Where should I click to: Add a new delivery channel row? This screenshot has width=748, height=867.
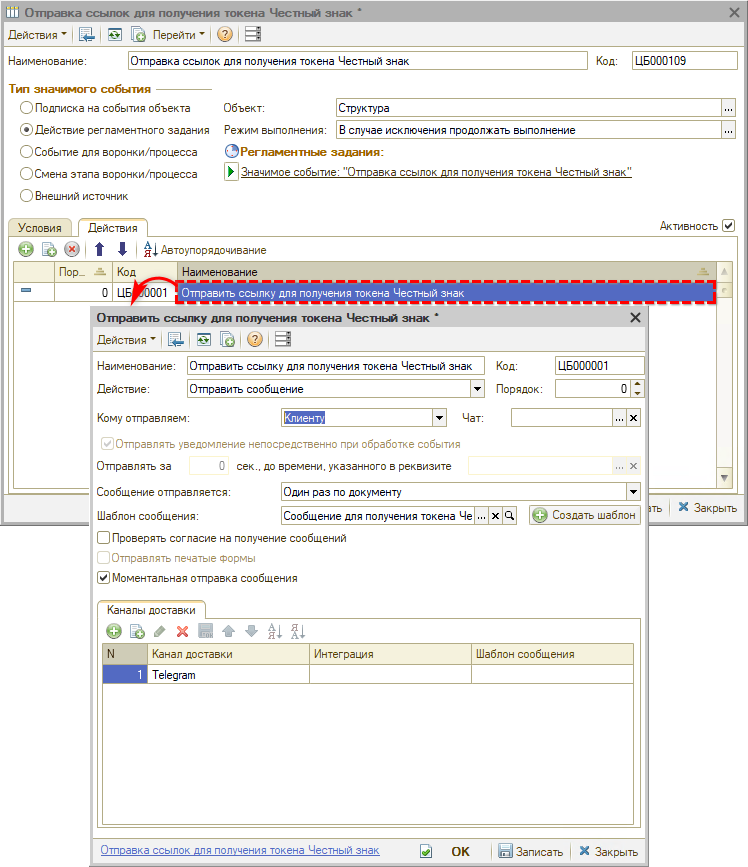click(114, 631)
